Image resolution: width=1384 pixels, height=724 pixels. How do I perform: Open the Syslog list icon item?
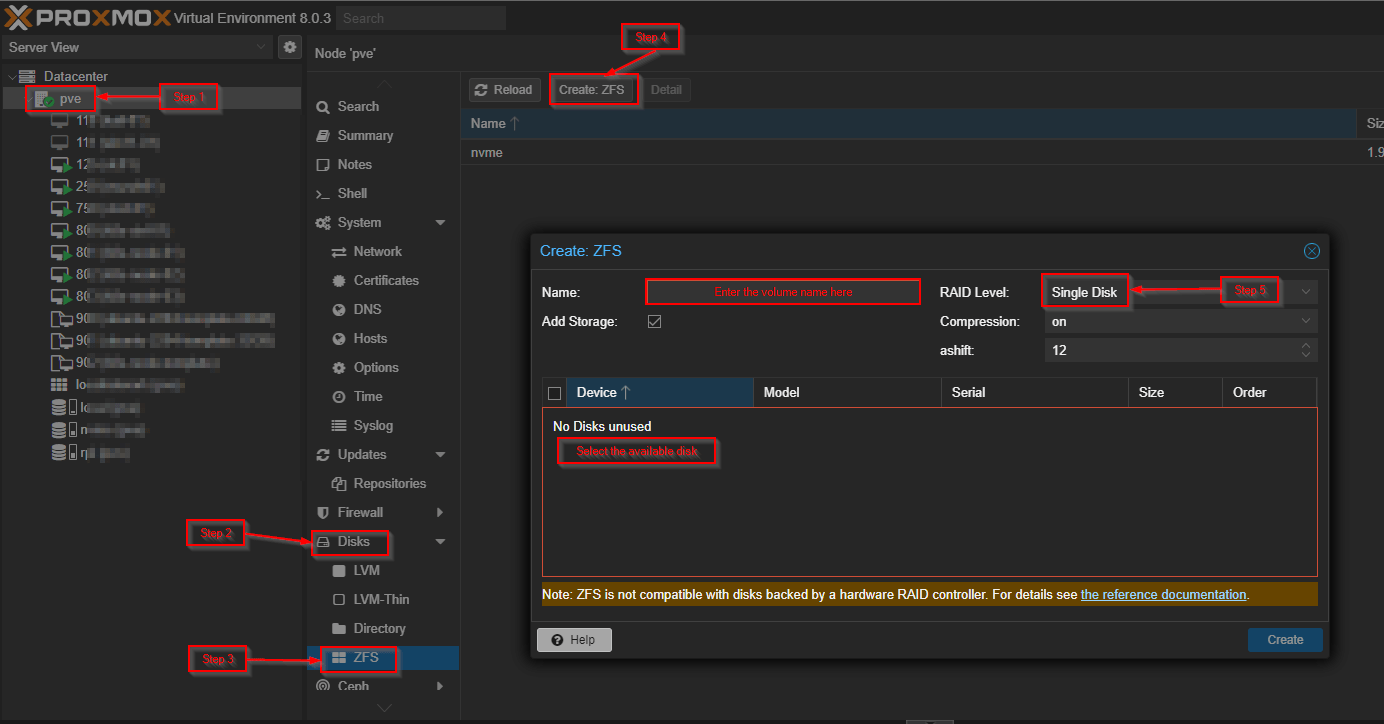362,425
